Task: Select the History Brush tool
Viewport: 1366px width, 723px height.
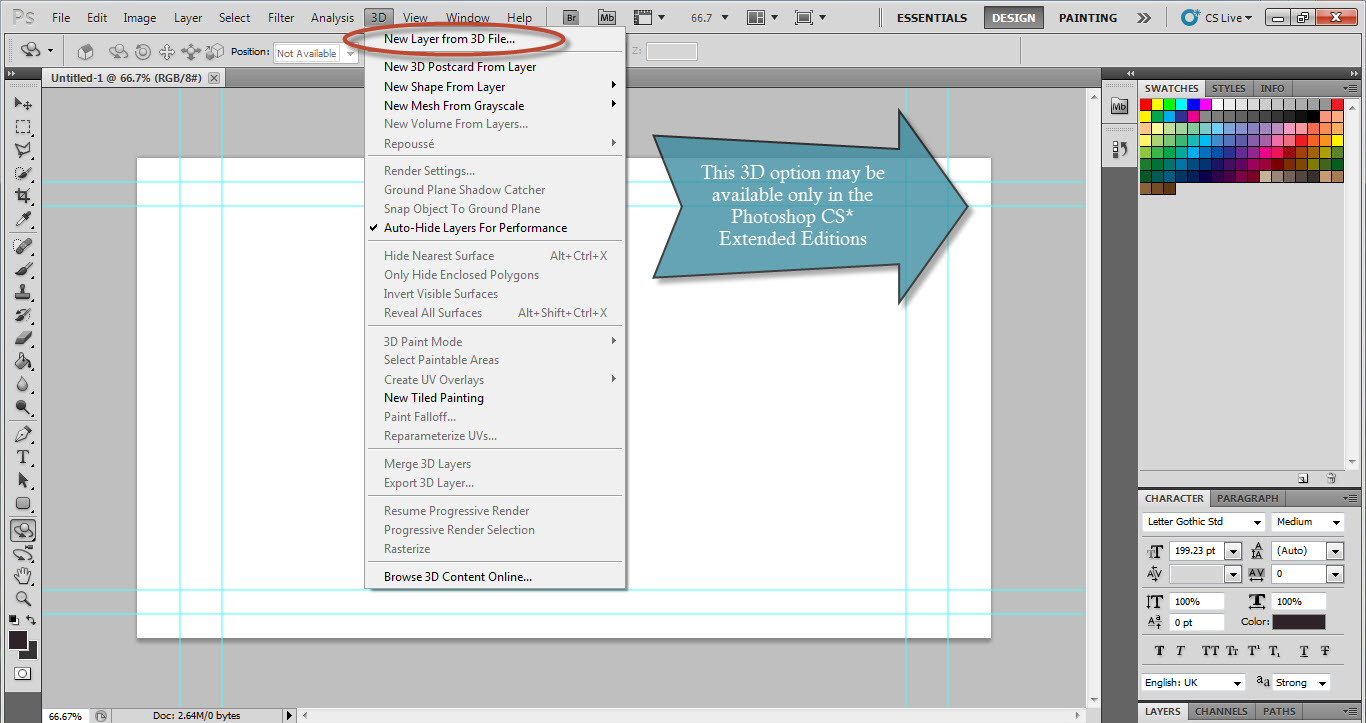Action: coord(22,315)
